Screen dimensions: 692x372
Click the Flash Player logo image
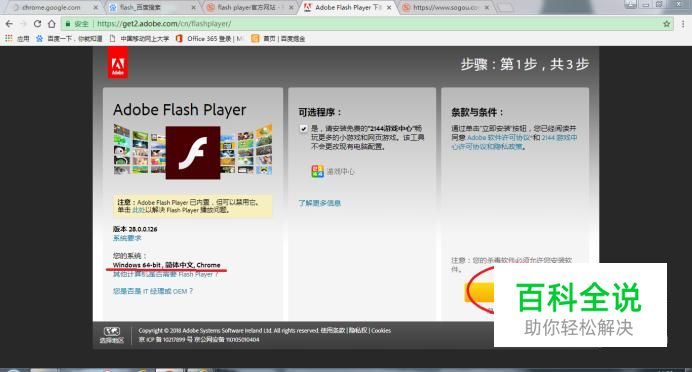[x=193, y=153]
